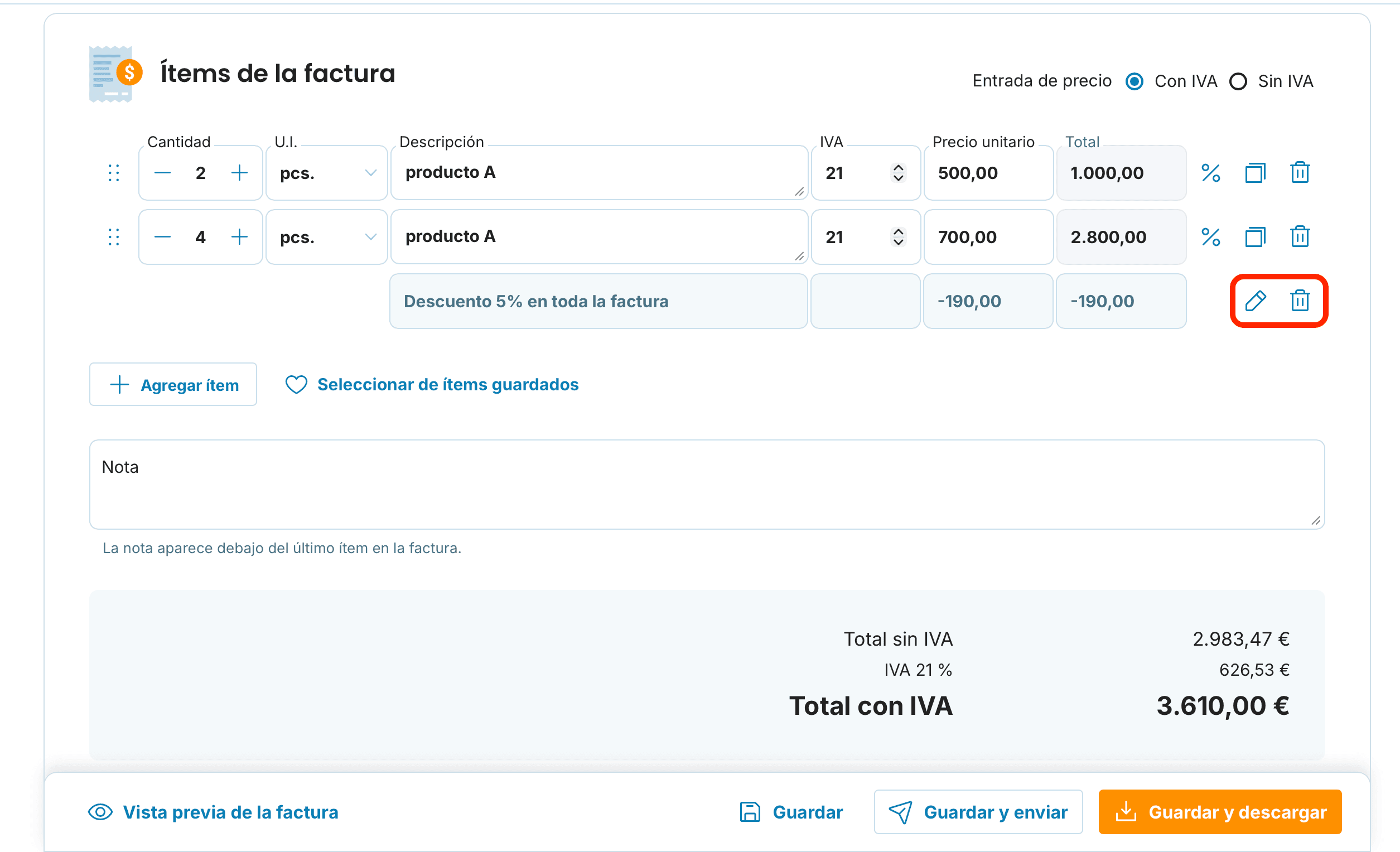Open unit dropdown of quantity 2 row
The height and width of the screenshot is (852, 1400).
coord(327,173)
